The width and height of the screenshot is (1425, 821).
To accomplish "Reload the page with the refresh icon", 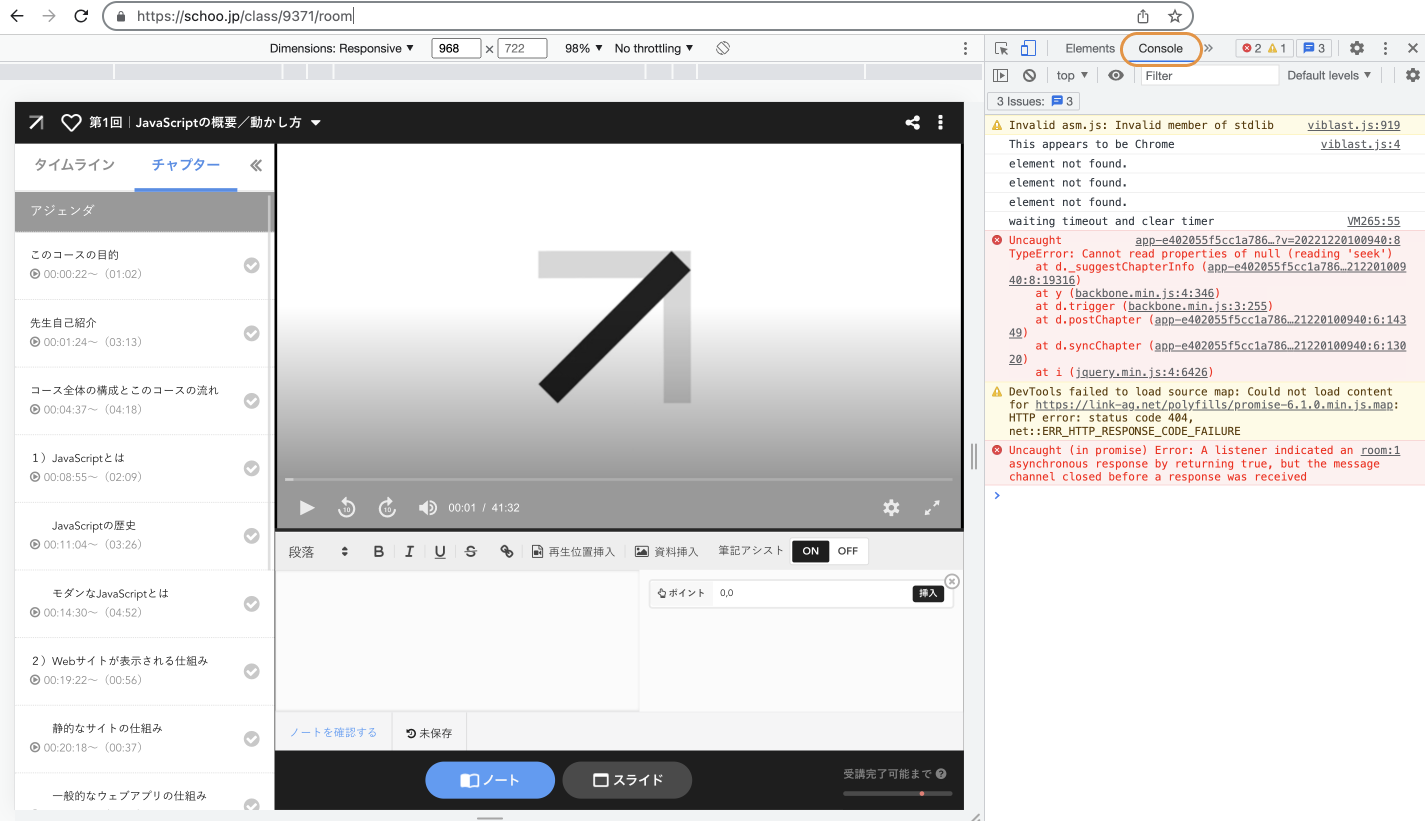I will pos(82,16).
